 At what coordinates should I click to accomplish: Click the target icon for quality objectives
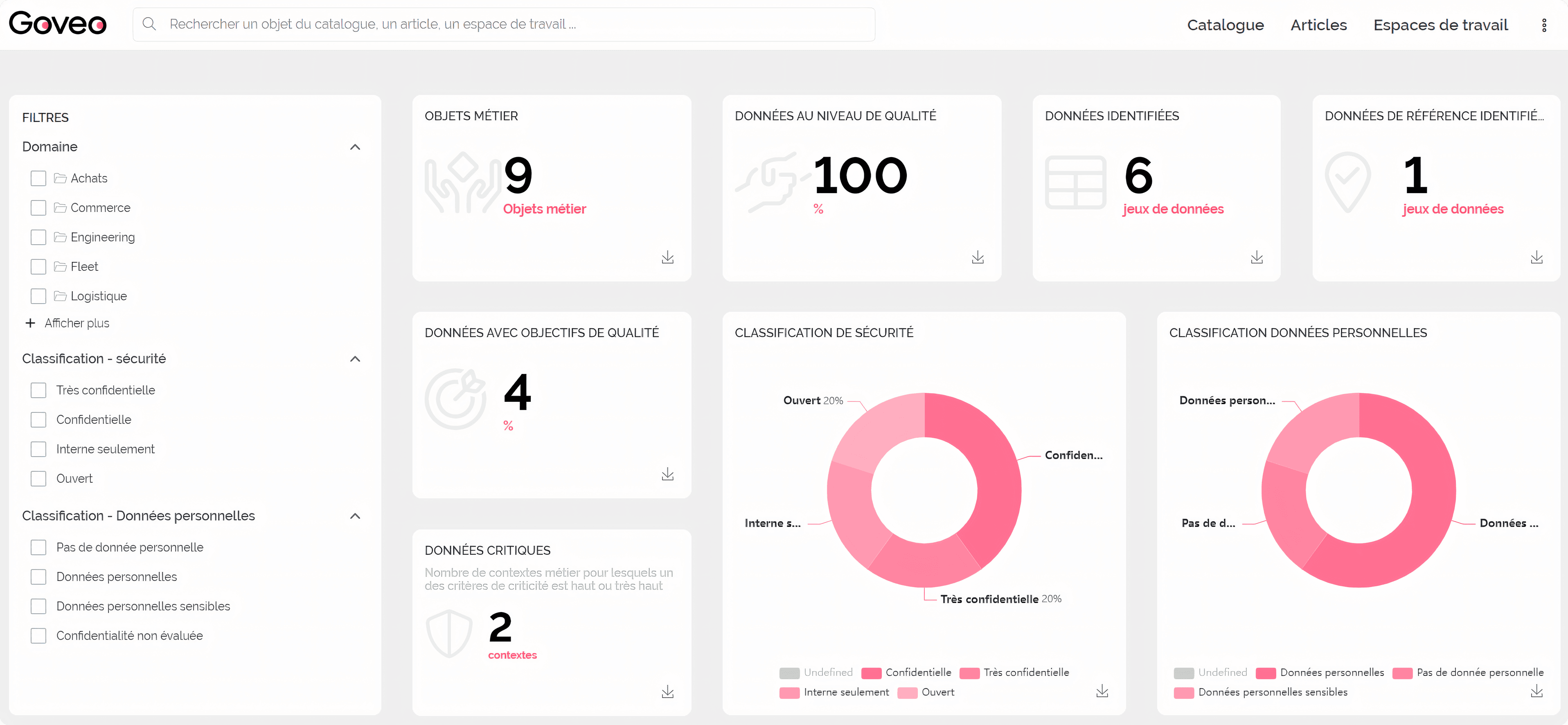click(x=455, y=399)
